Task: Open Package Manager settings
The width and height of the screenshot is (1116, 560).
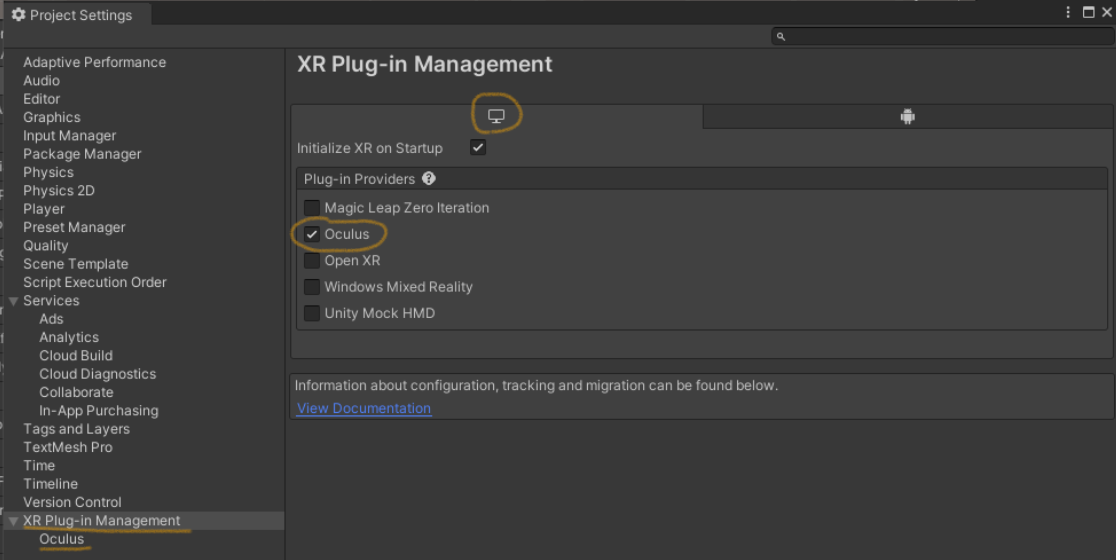Action: (82, 154)
